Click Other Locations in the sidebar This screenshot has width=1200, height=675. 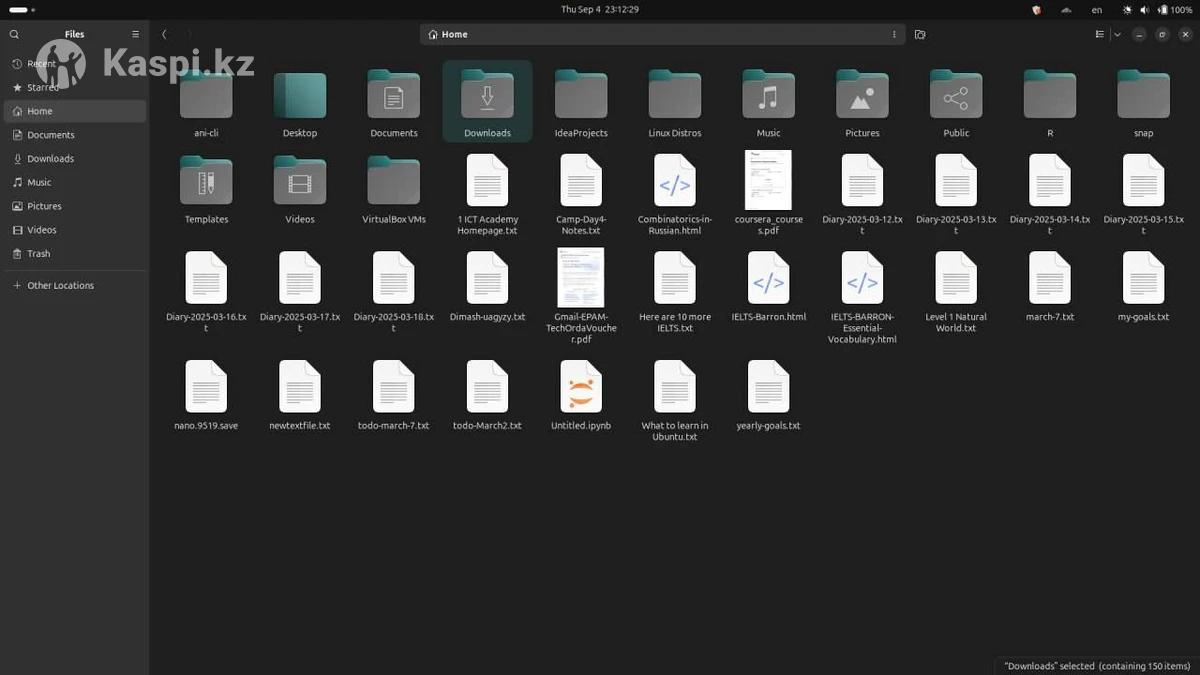tap(60, 286)
